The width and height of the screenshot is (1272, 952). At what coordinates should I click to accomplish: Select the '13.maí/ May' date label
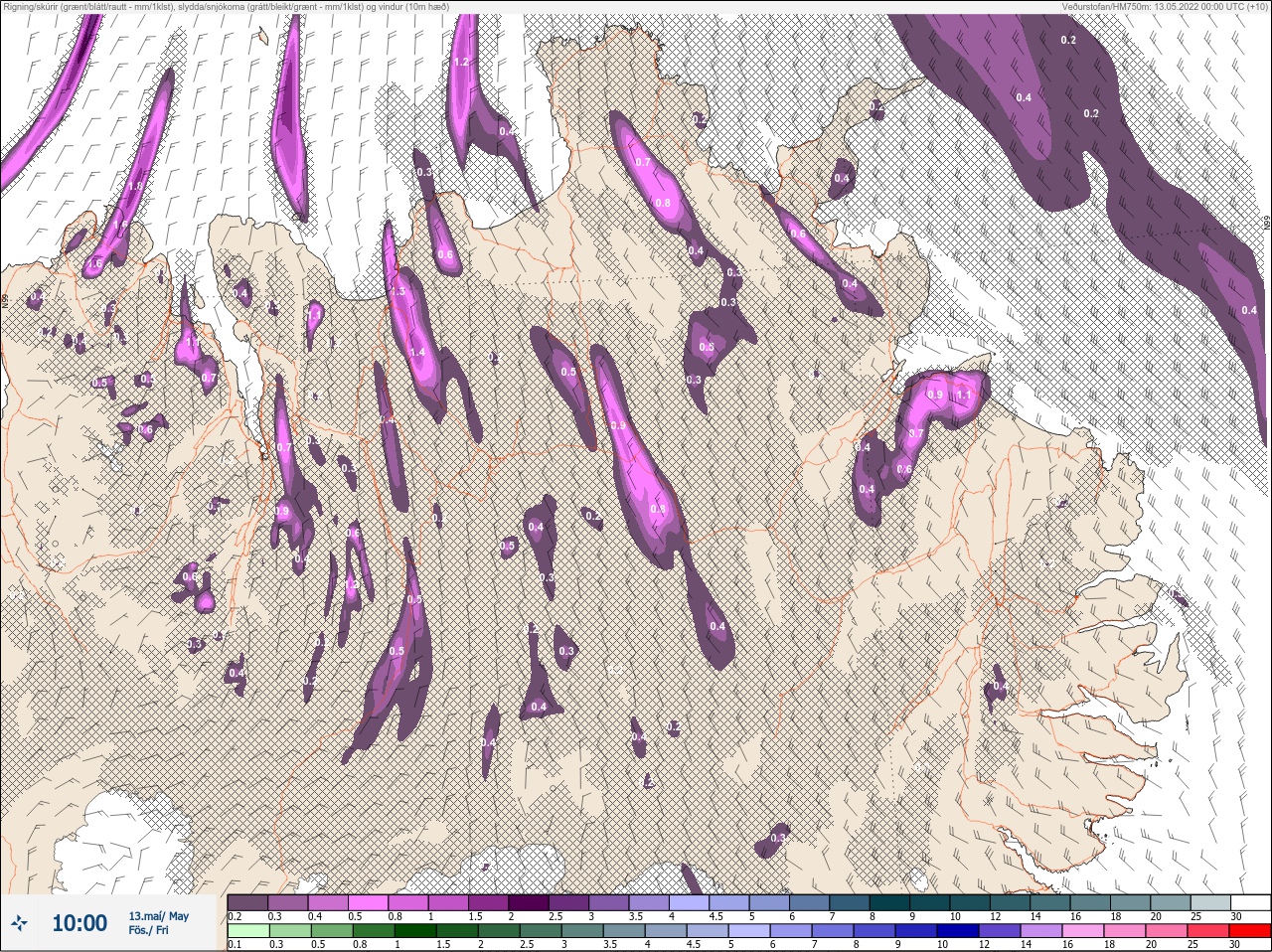[158, 916]
